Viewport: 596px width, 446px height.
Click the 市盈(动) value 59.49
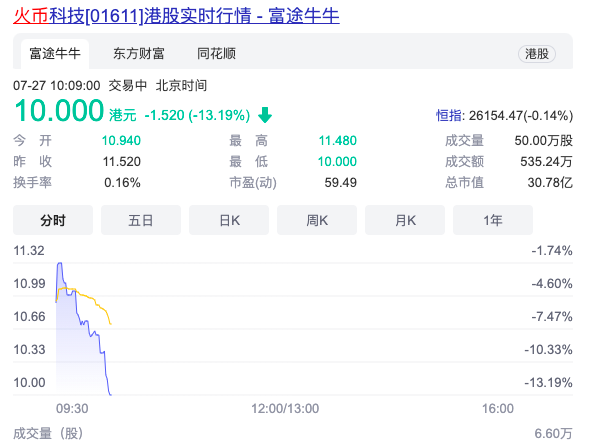(341, 183)
